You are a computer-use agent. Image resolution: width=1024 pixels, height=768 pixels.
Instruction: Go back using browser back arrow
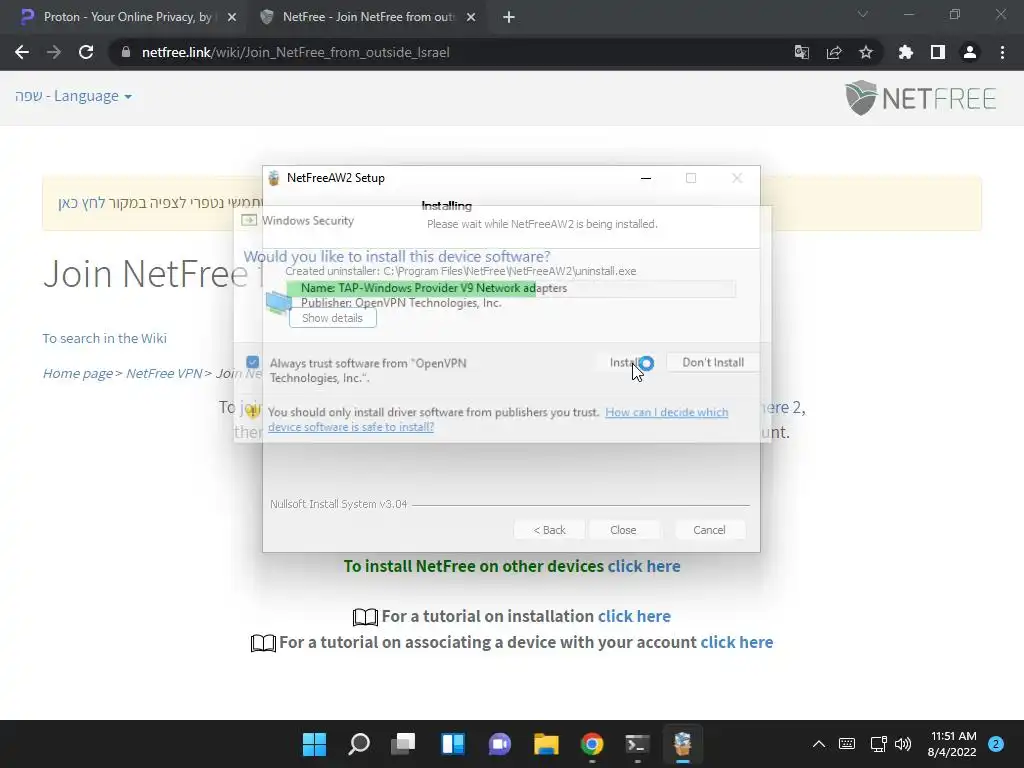pos(22,52)
